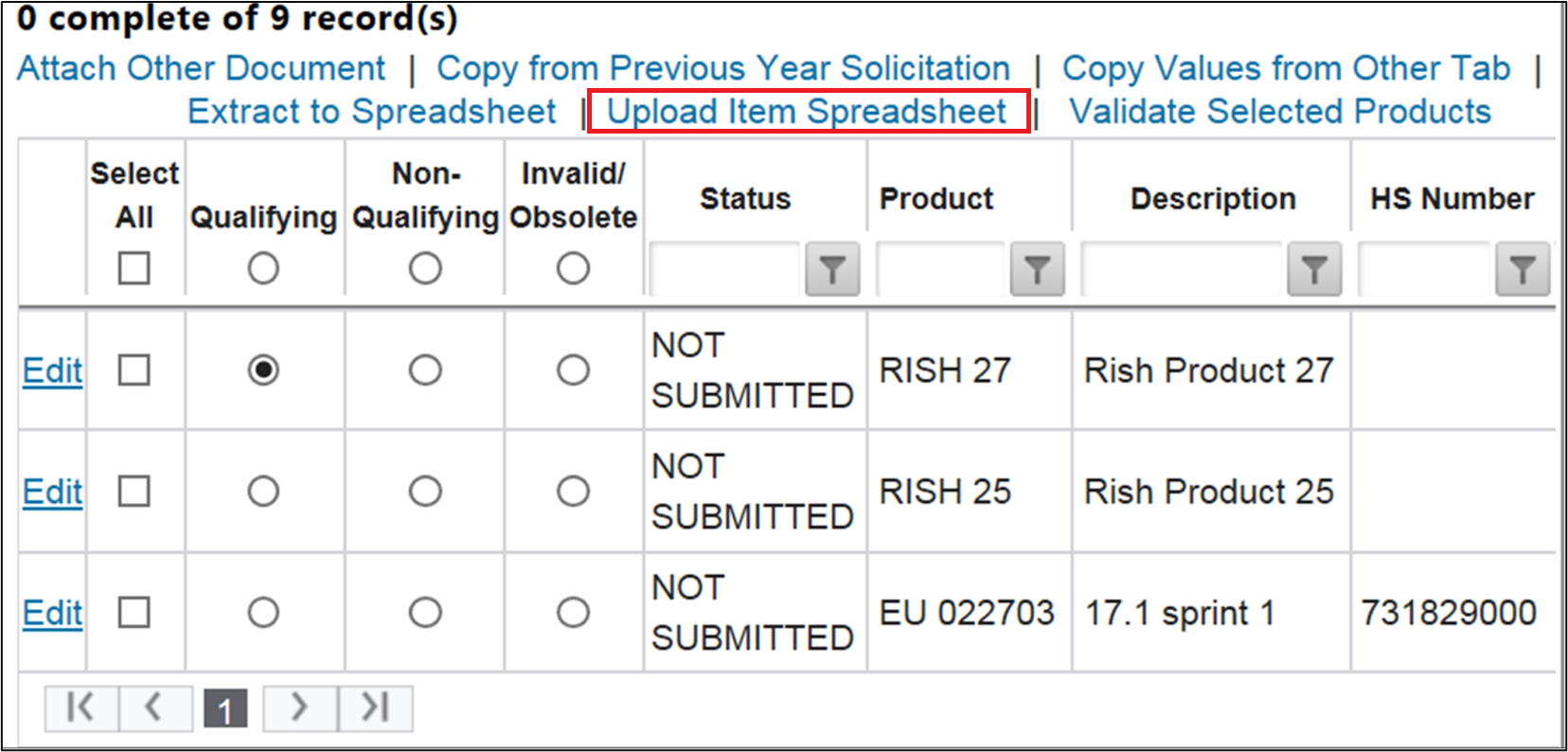Click the Description column filter icon
Viewport: 1568px width, 752px height.
point(1314,270)
